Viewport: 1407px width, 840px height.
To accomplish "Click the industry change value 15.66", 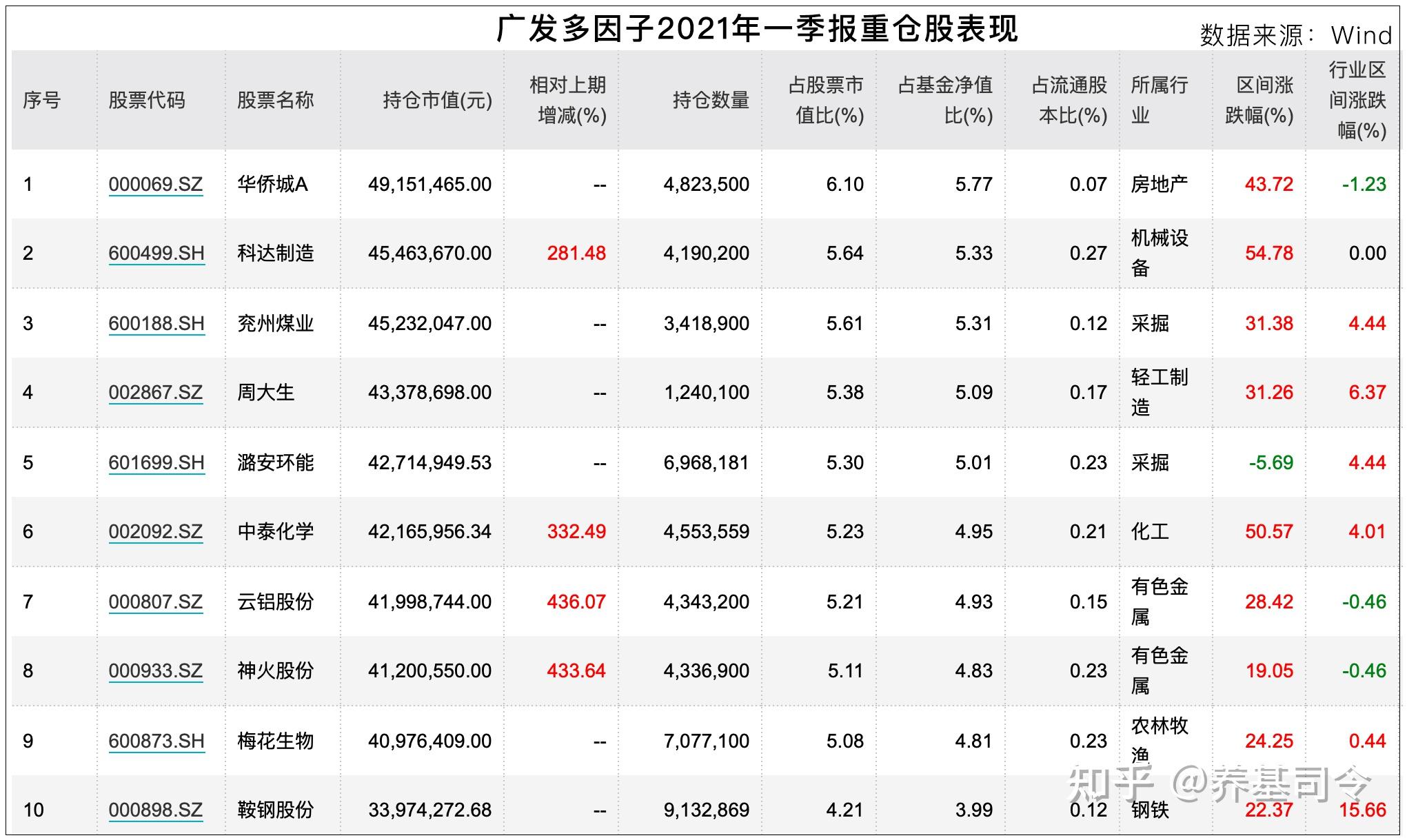I will [x=1363, y=810].
